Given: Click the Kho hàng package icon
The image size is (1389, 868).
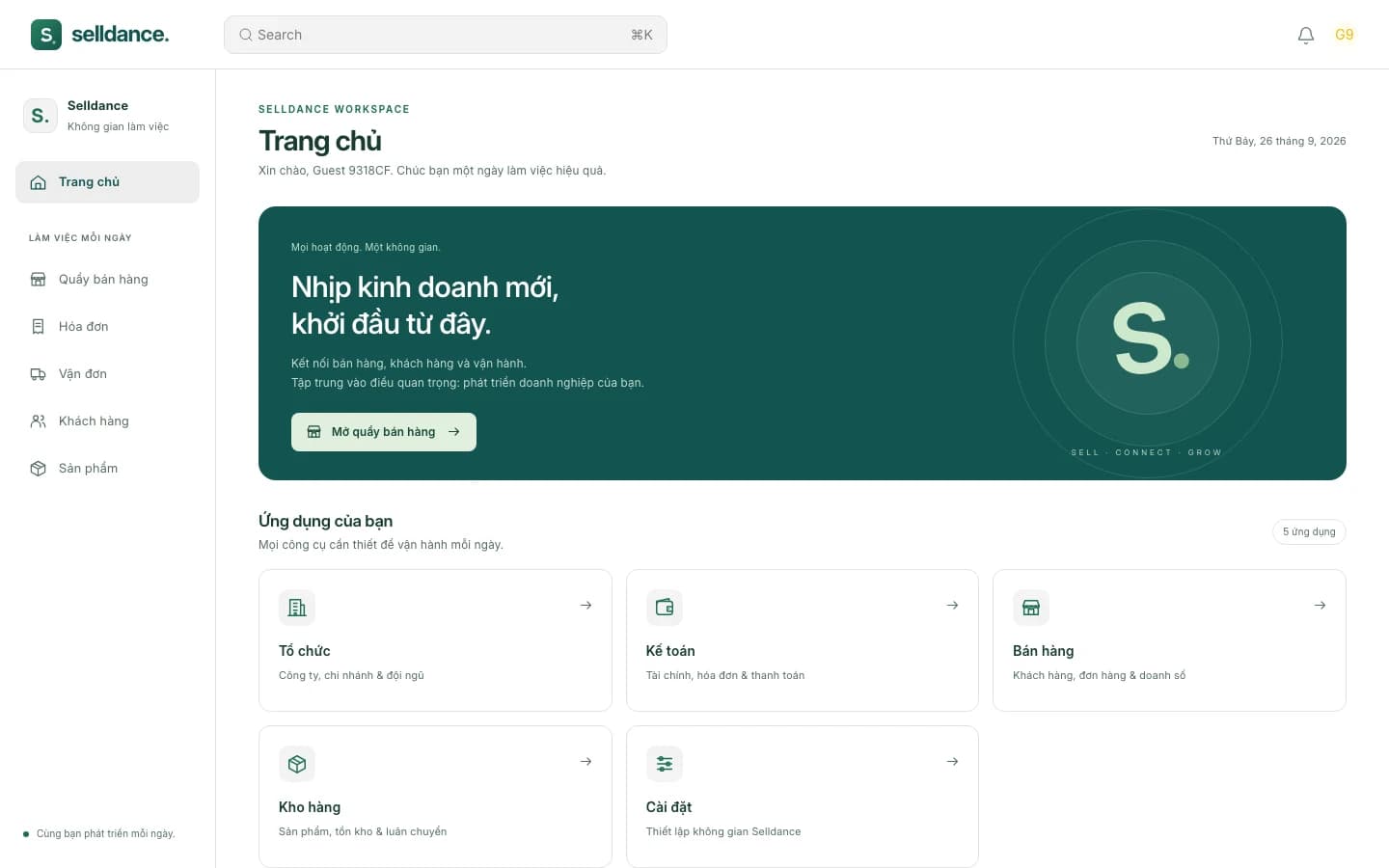Looking at the screenshot, I should pyautogui.click(x=297, y=764).
